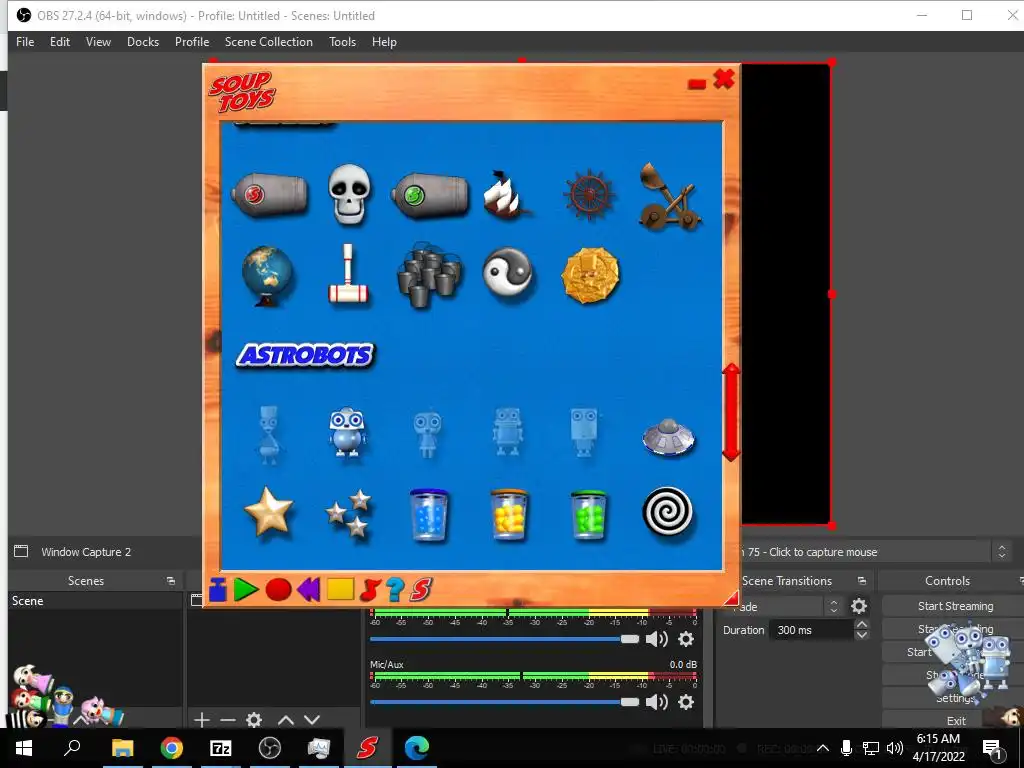Select the black and white spiral toy
The image size is (1024, 768).
click(x=667, y=511)
